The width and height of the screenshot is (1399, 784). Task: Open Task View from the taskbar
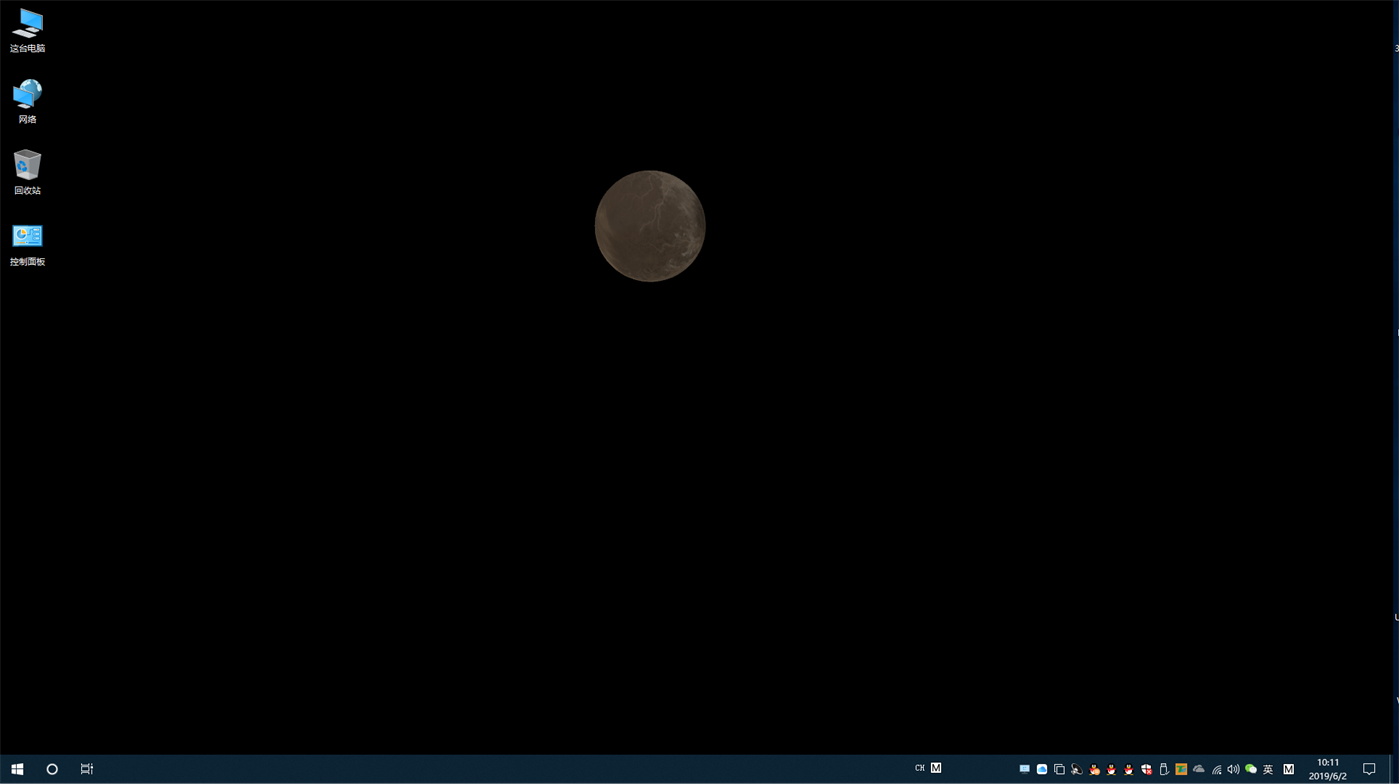tap(86, 768)
